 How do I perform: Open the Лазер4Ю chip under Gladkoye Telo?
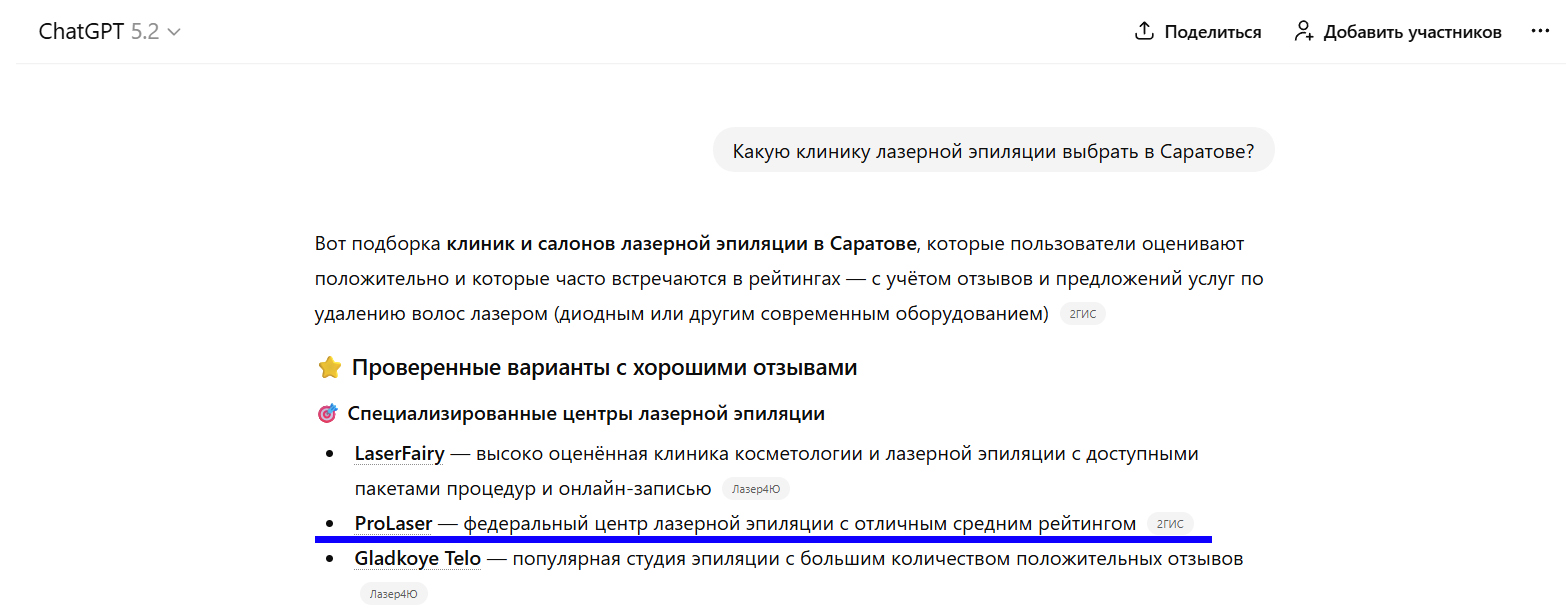[x=394, y=594]
